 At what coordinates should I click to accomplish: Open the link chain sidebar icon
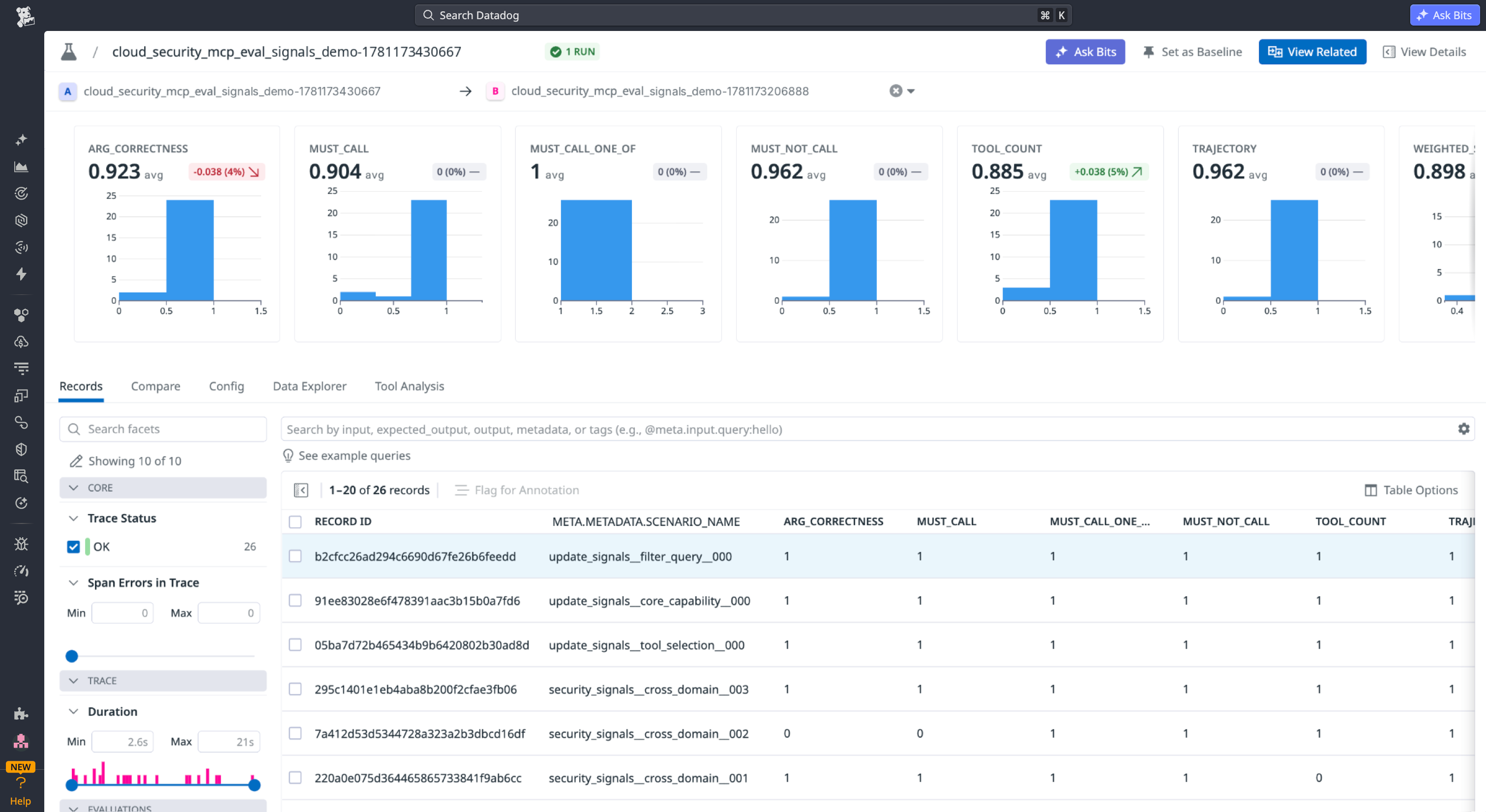[21, 423]
